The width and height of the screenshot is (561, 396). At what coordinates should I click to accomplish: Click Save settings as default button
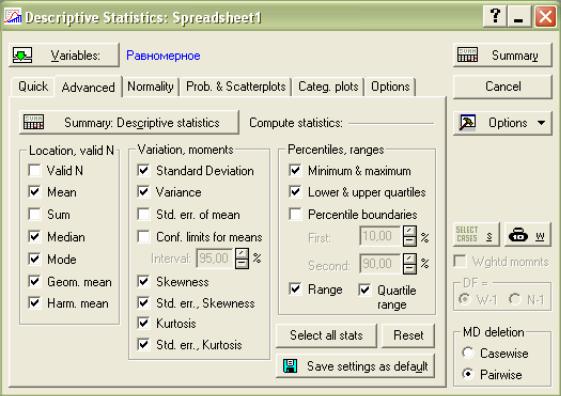[356, 366]
